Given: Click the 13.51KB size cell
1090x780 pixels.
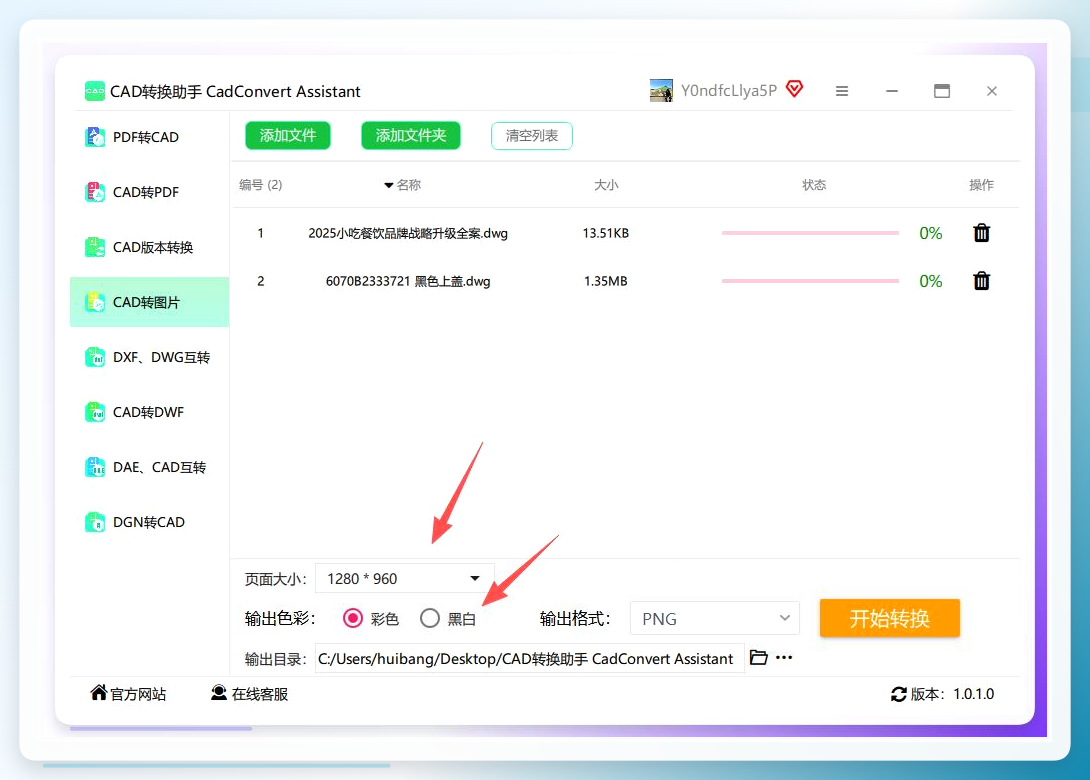Looking at the screenshot, I should tap(605, 233).
